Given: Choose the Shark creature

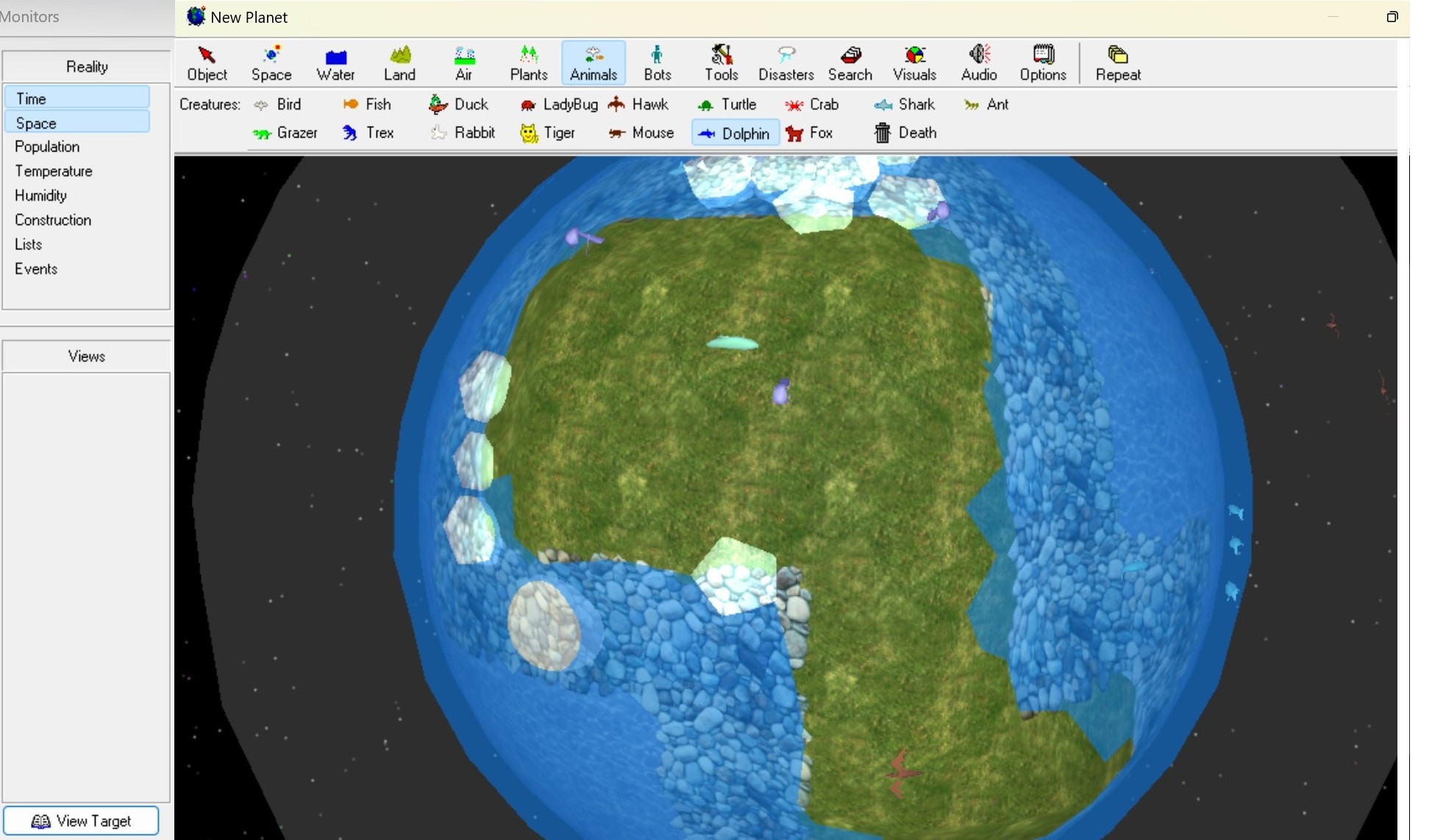Looking at the screenshot, I should click(904, 104).
